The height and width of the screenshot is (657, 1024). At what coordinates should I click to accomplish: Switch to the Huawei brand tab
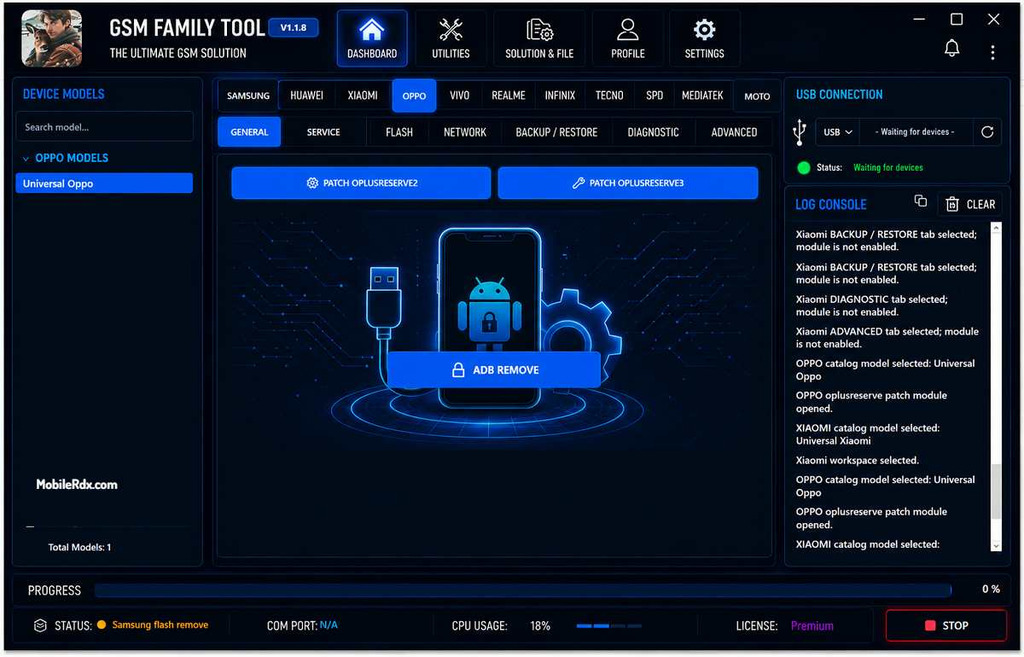point(307,95)
